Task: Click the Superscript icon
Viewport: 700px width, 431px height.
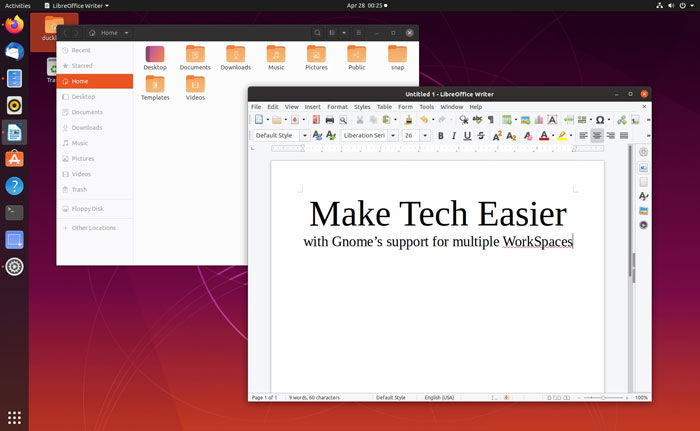Action: 497,136
